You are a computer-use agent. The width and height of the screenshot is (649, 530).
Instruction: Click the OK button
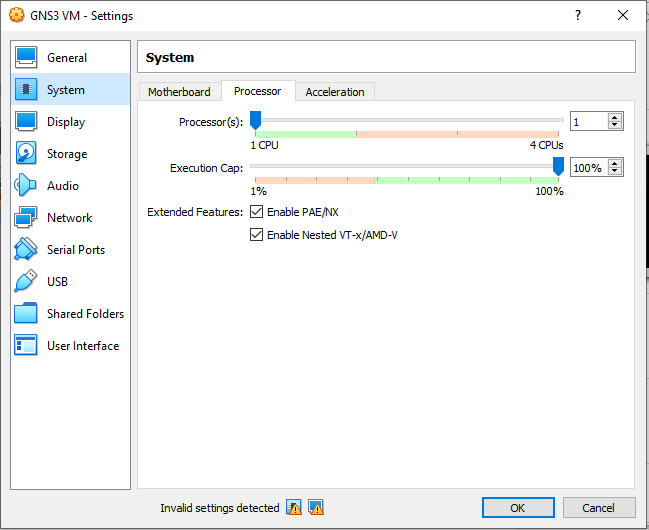[518, 507]
